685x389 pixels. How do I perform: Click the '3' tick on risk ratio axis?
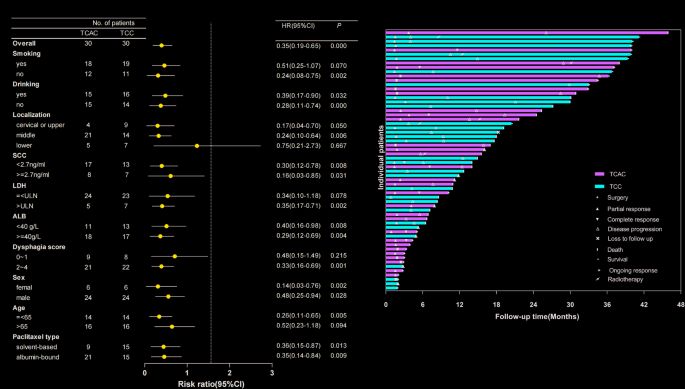pyautogui.click(x=272, y=373)
